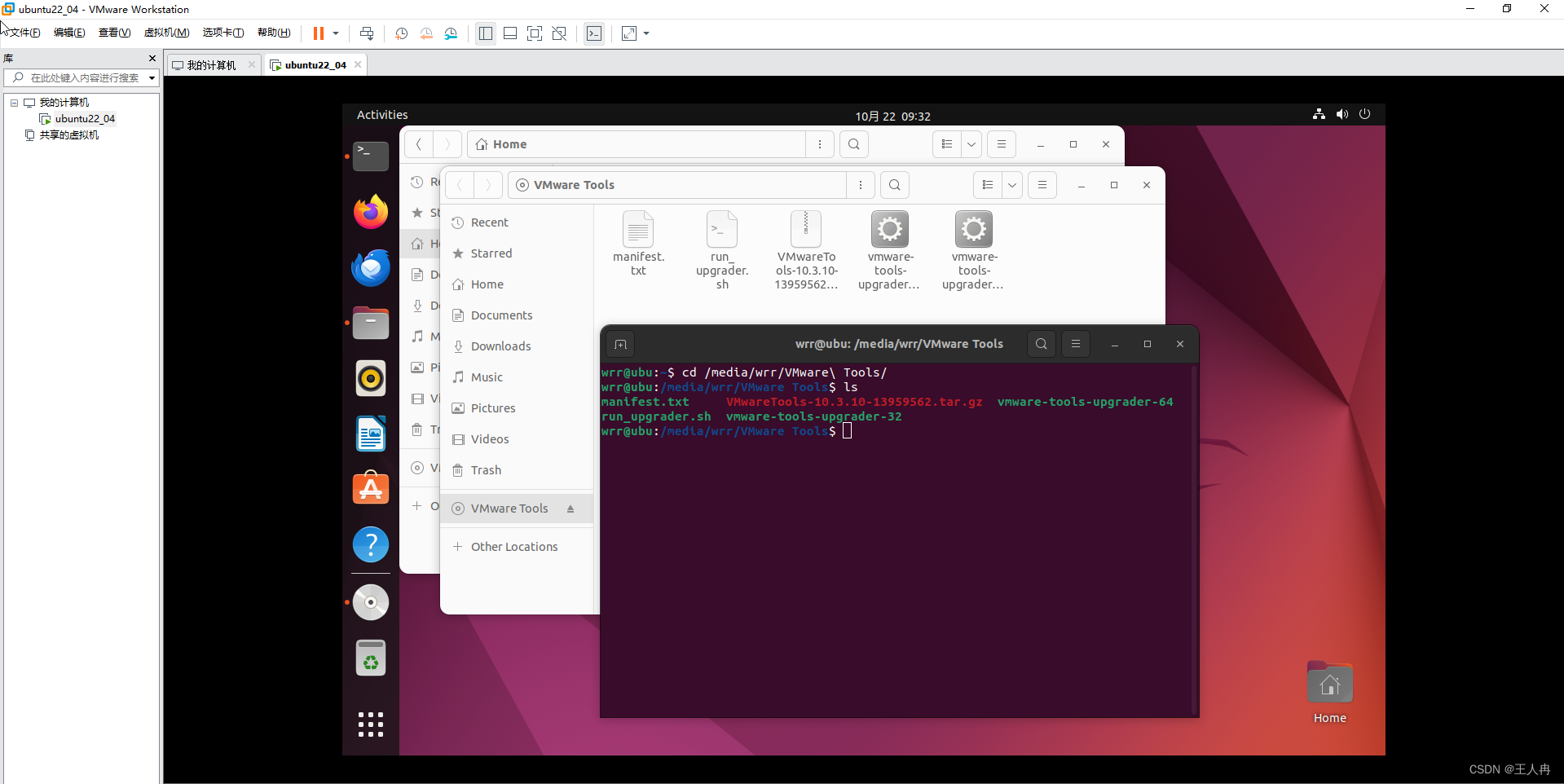The width and height of the screenshot is (1564, 784).
Task: Launch Terminal from the Ubuntu dock
Action: click(371, 156)
